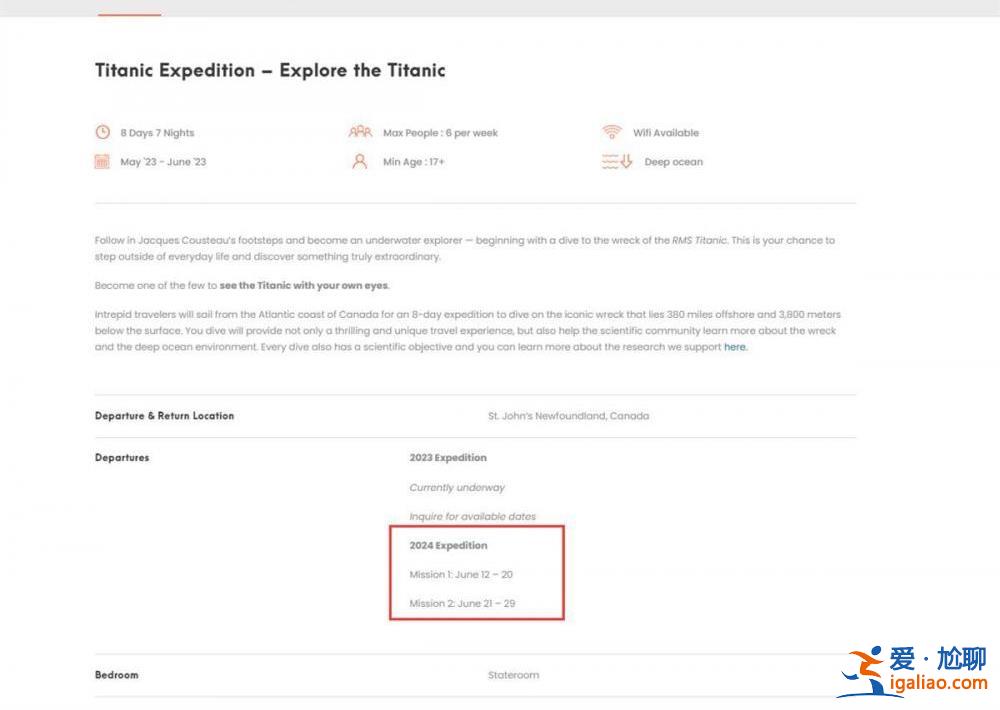The width and height of the screenshot is (1000, 710).
Task: Select the 'May '23 - June '23' date text
Action: coord(163,162)
